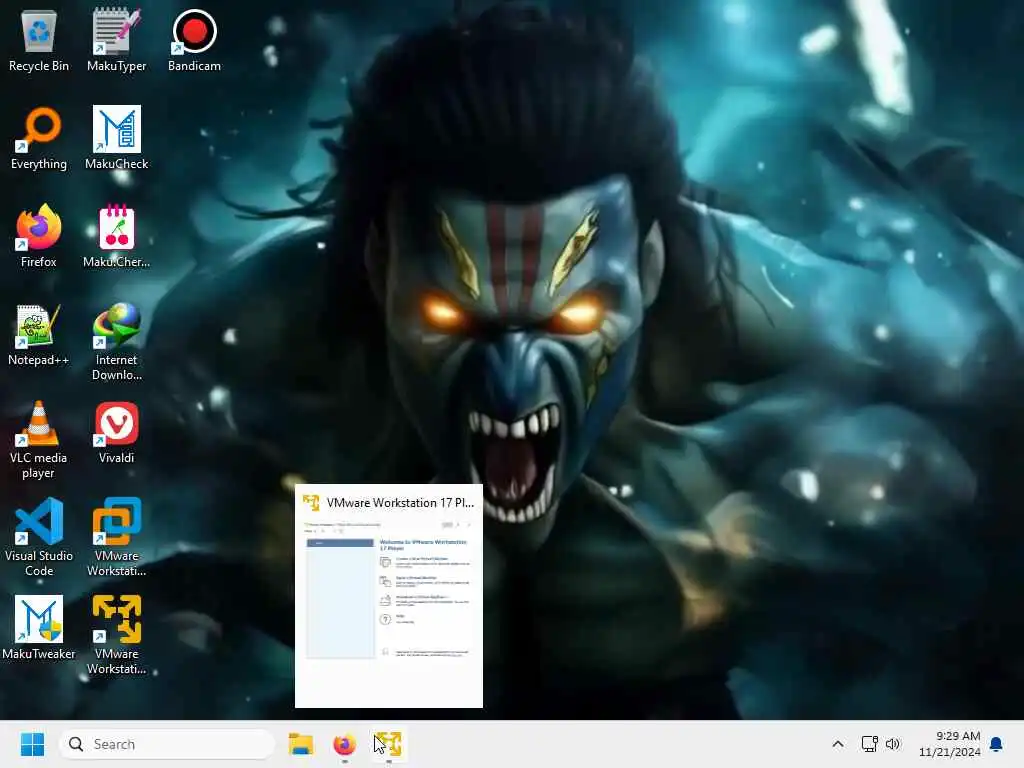Select the Visual Studio Code shortcut
Viewport: 1024px width, 768px height.
coord(39,537)
